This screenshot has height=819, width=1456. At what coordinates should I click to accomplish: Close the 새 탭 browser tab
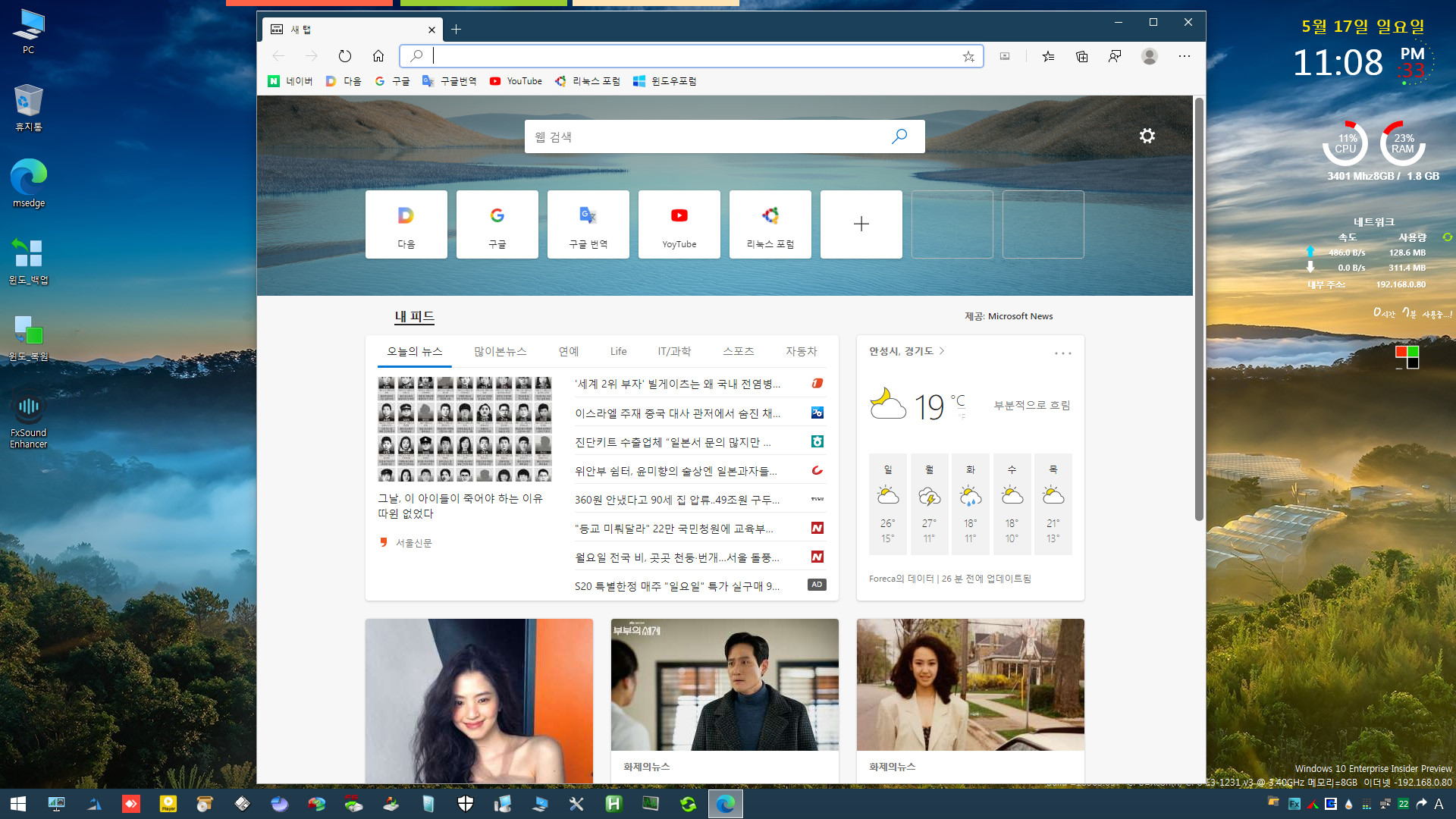click(x=431, y=30)
